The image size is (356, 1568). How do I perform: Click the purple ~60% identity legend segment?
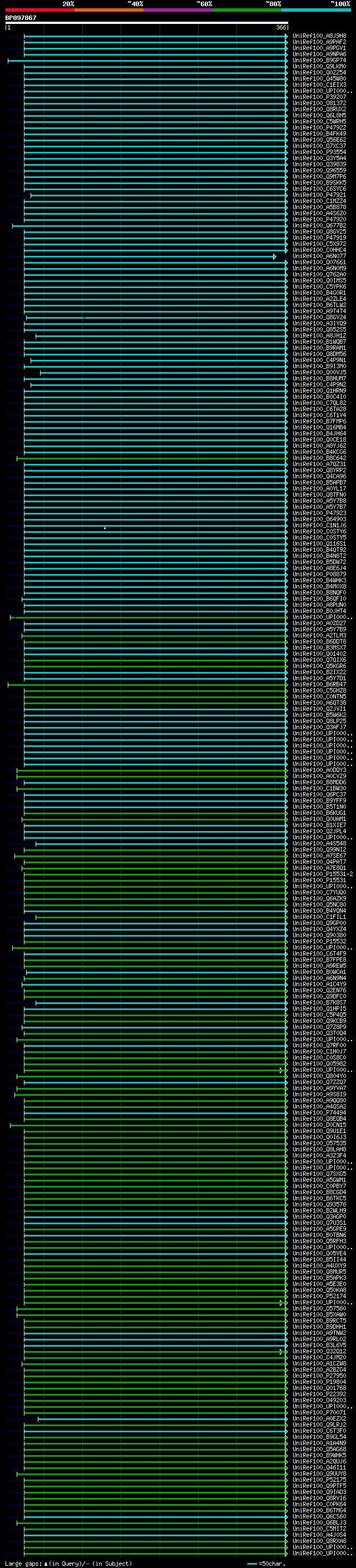click(177, 10)
